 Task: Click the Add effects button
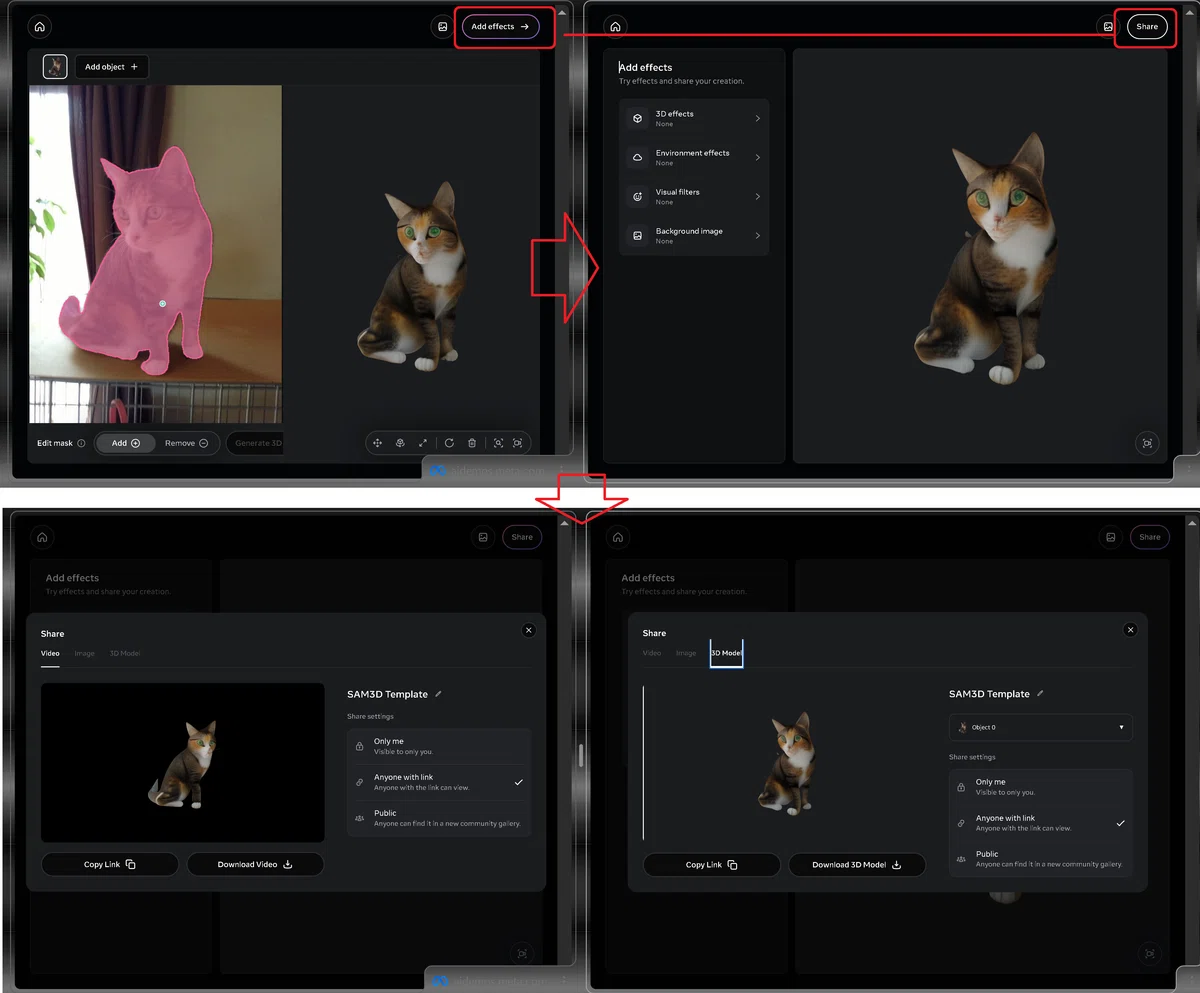pos(500,27)
